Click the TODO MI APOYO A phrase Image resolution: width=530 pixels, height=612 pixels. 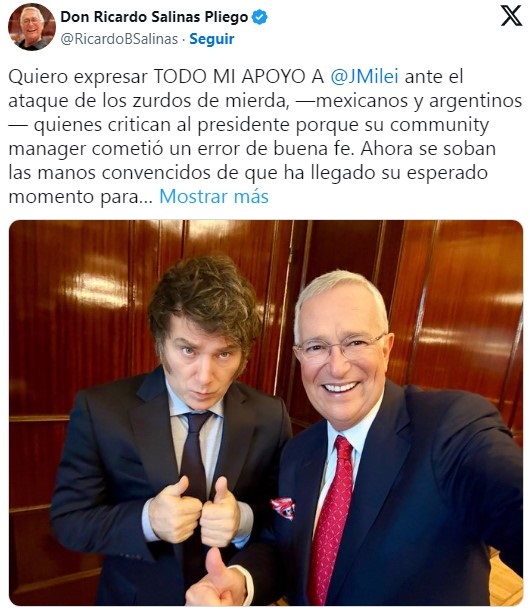(238, 76)
